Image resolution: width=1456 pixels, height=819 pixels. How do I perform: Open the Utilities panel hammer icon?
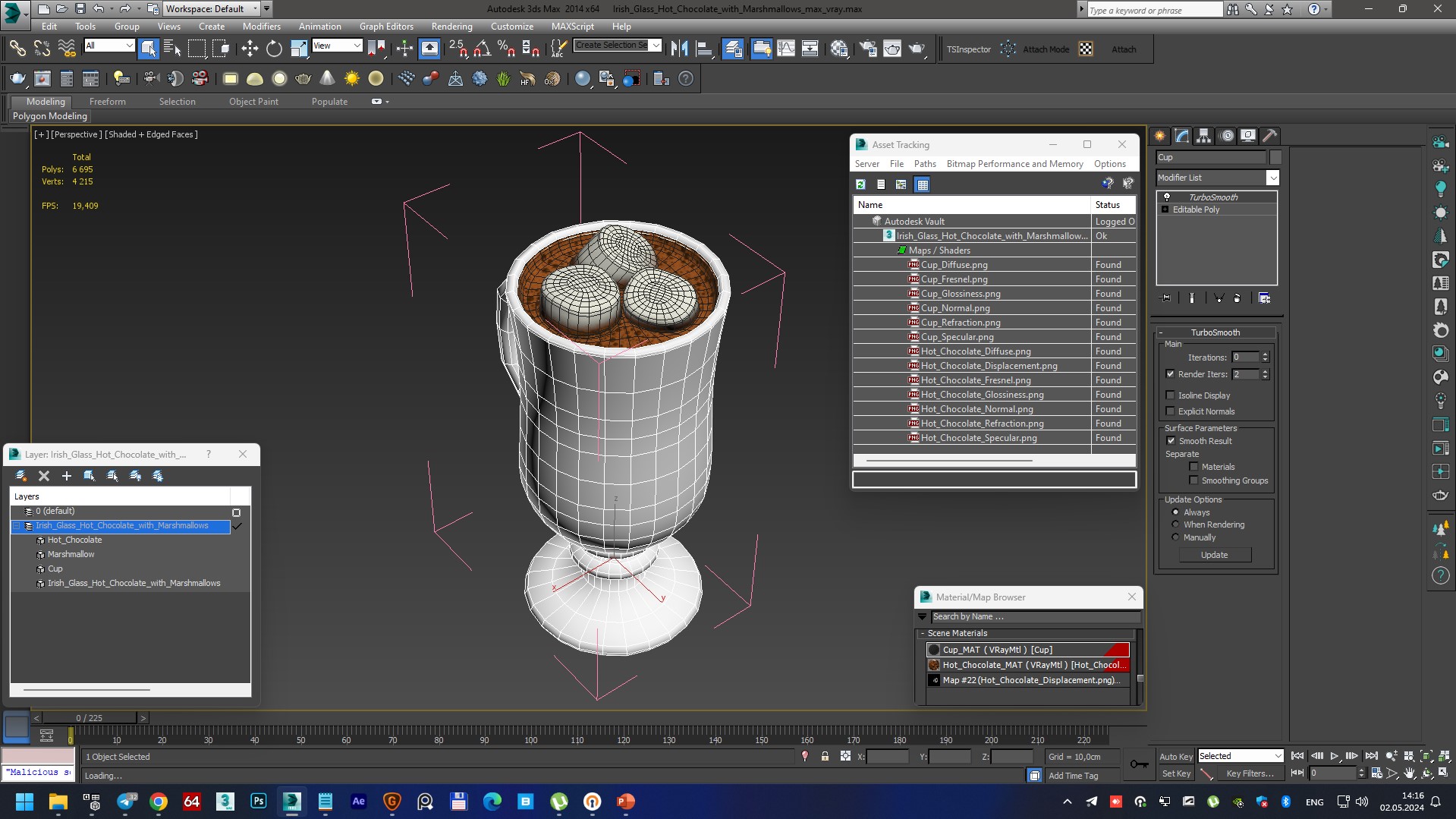pyautogui.click(x=1269, y=136)
